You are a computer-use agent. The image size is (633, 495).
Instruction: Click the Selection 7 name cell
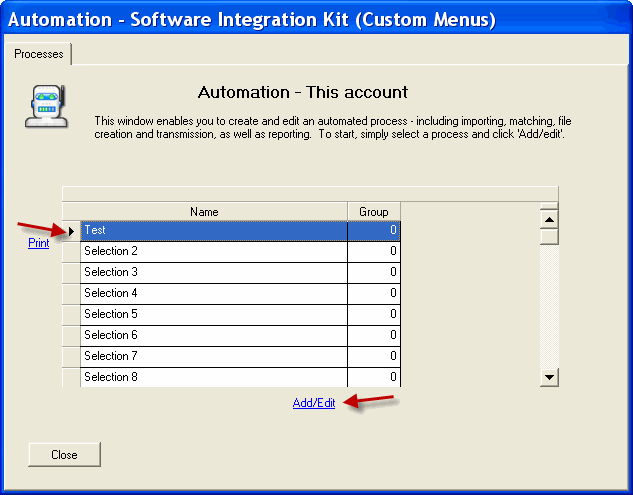coord(213,357)
